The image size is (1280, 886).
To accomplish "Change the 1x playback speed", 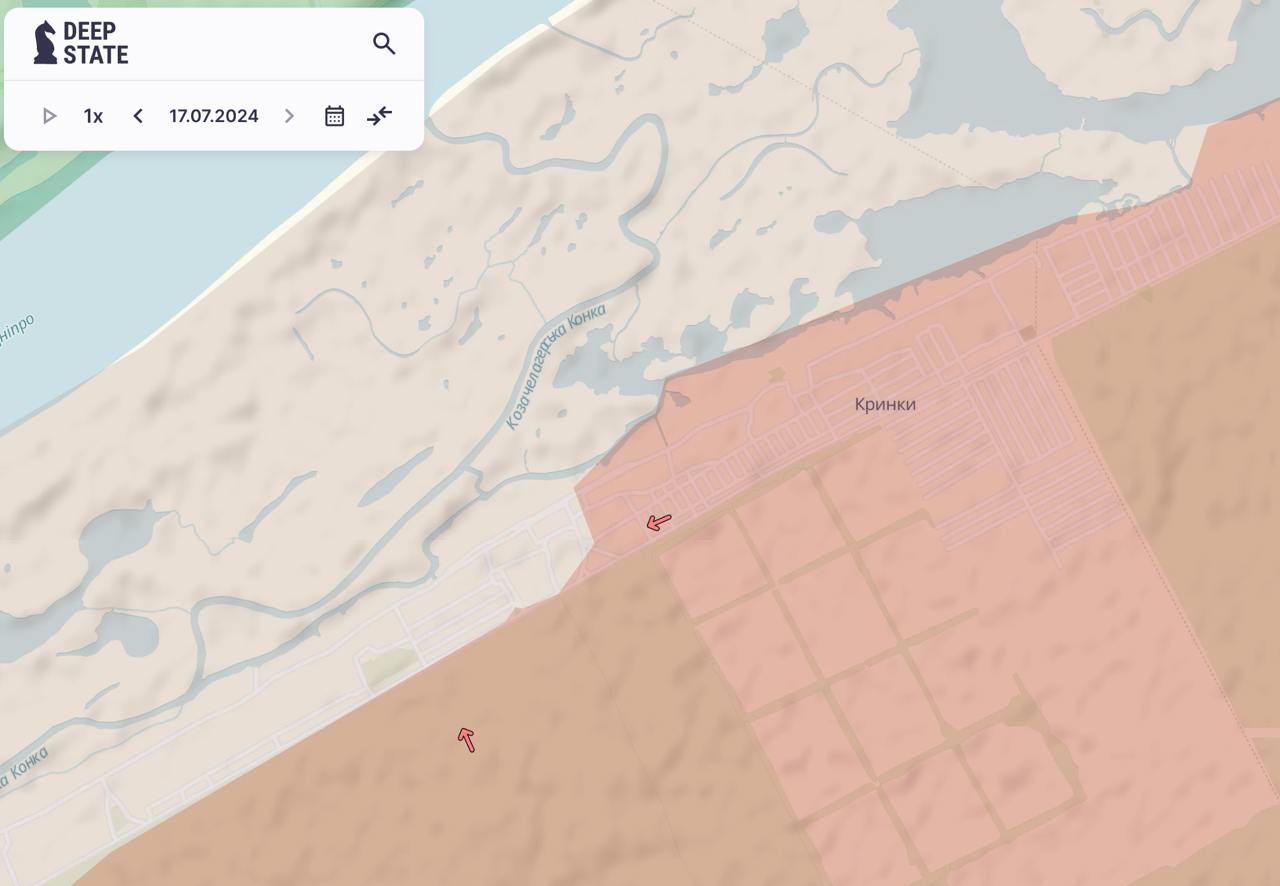I will (93, 116).
